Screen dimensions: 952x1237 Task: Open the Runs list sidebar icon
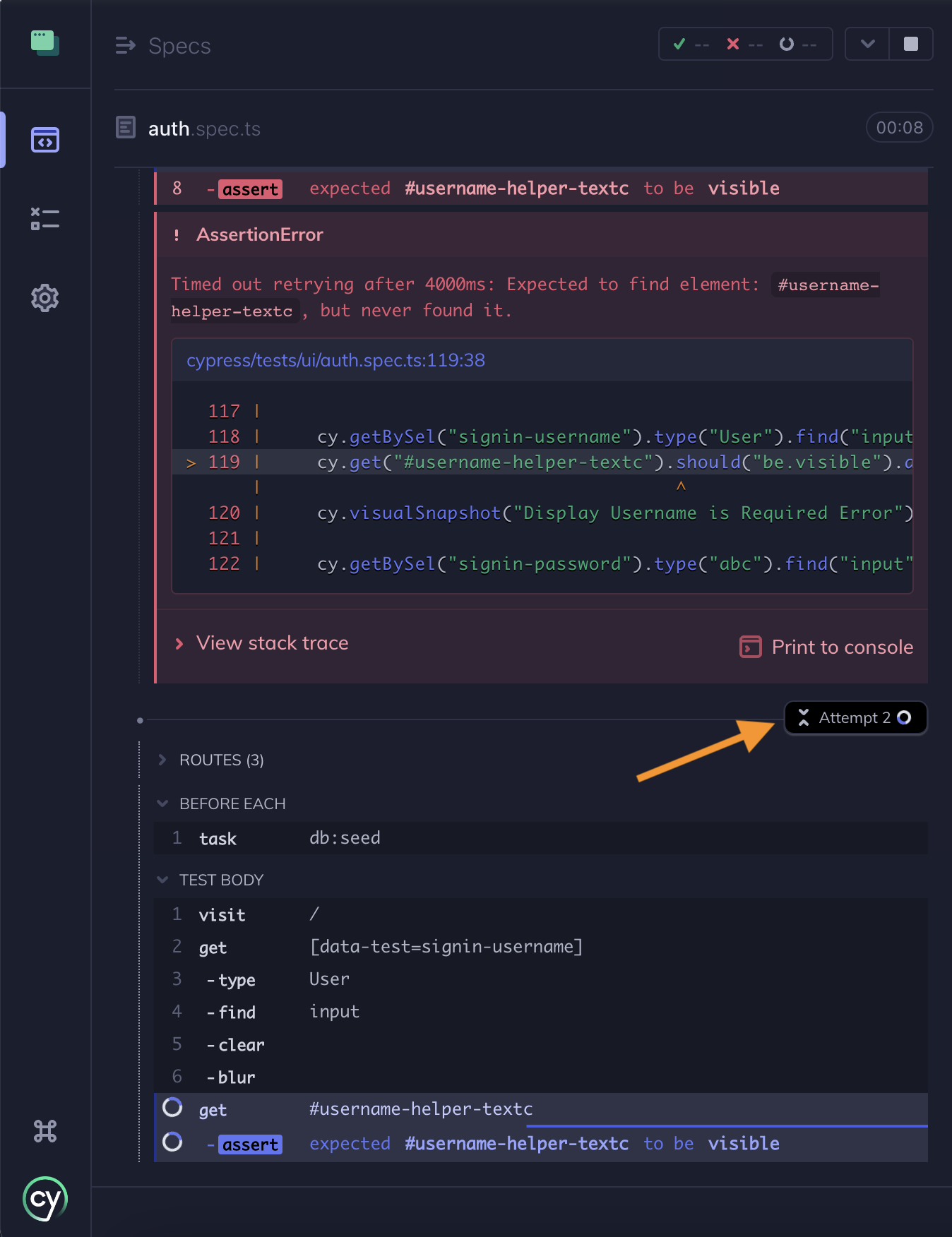tap(45, 219)
